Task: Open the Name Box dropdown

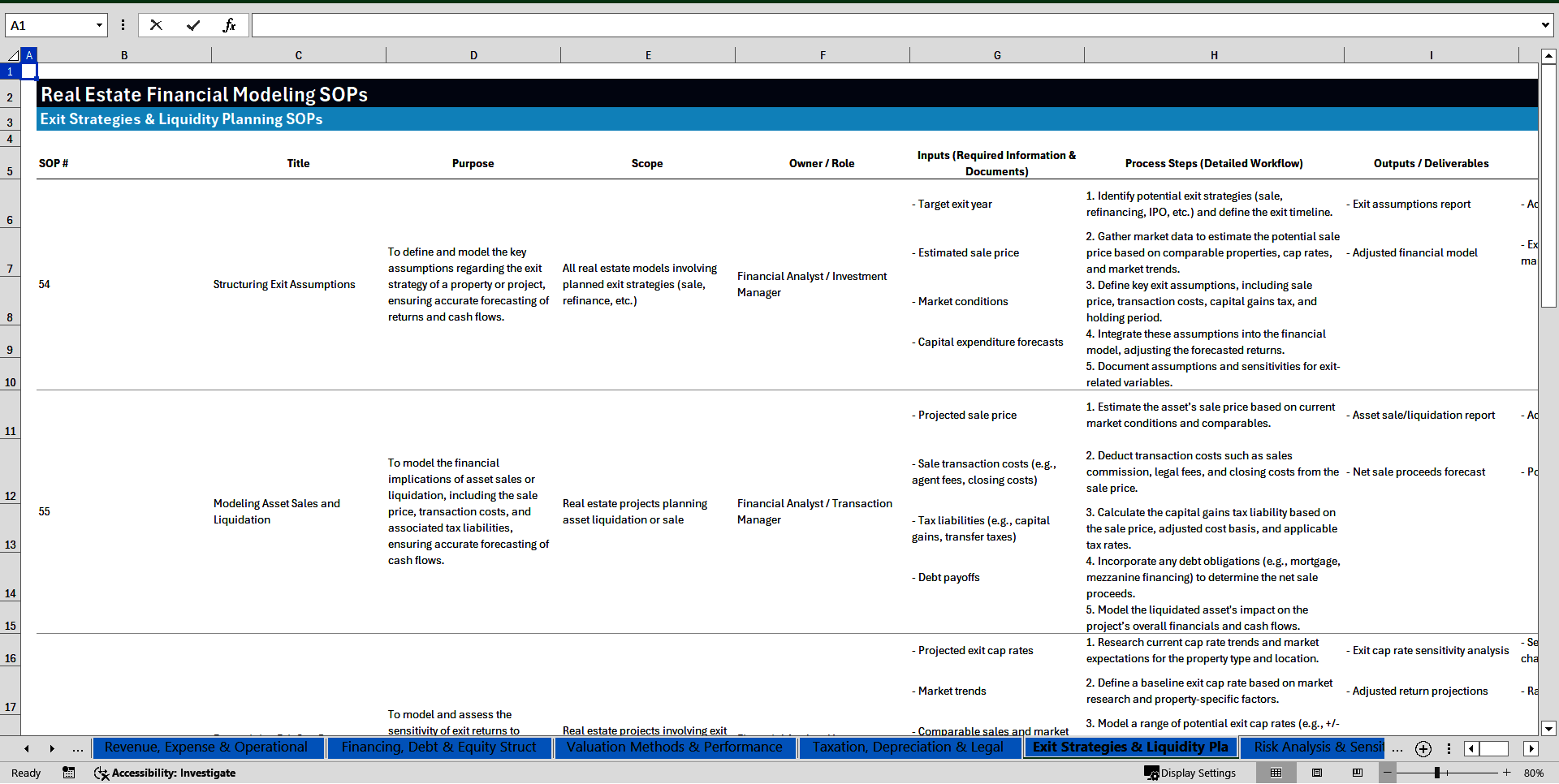Action: pyautogui.click(x=101, y=25)
